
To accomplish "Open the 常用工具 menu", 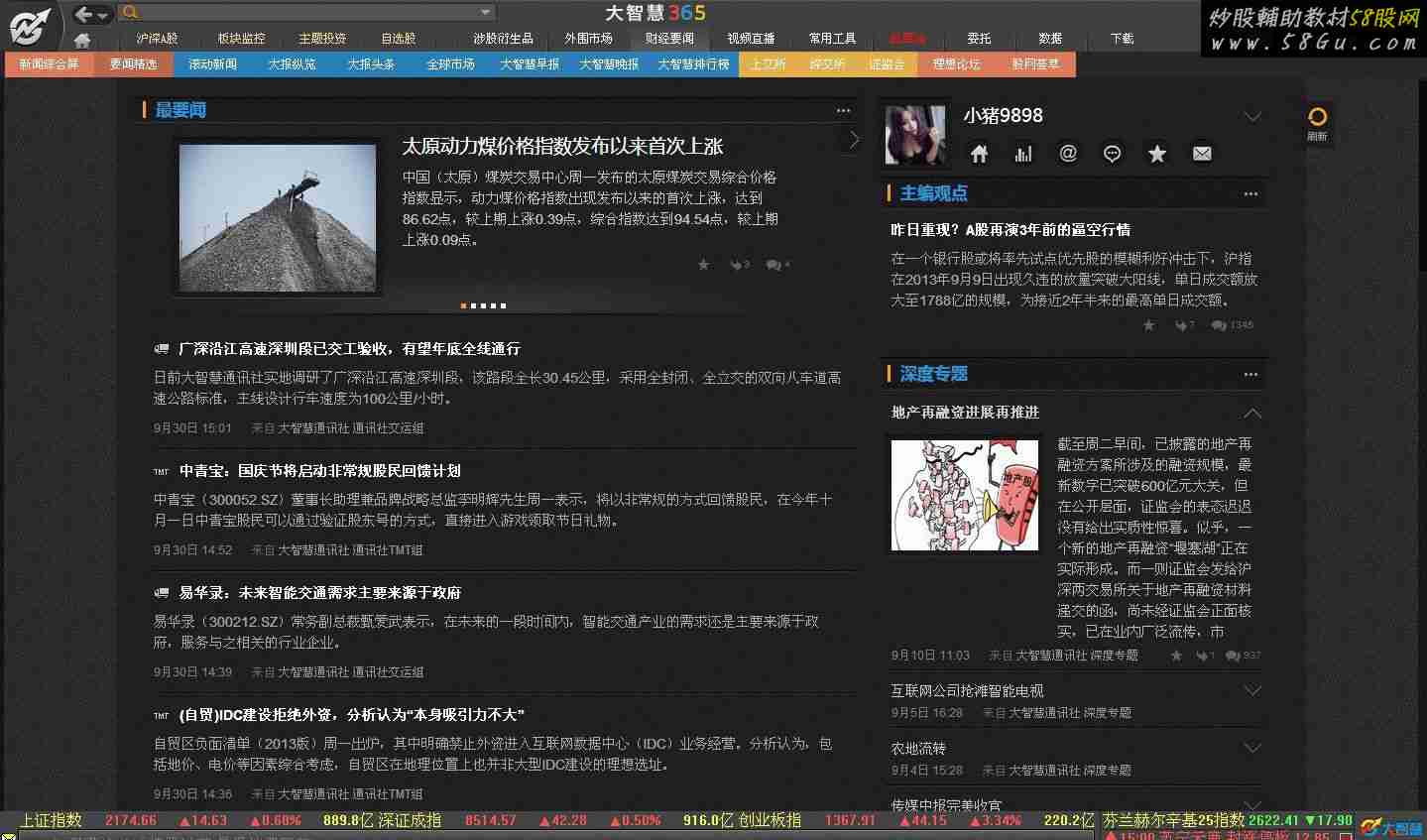I will pos(832,39).
